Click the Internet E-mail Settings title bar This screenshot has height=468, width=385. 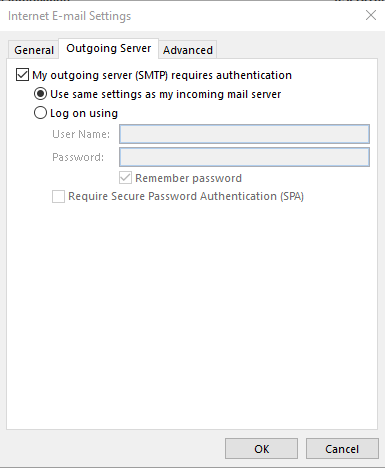tap(192, 16)
